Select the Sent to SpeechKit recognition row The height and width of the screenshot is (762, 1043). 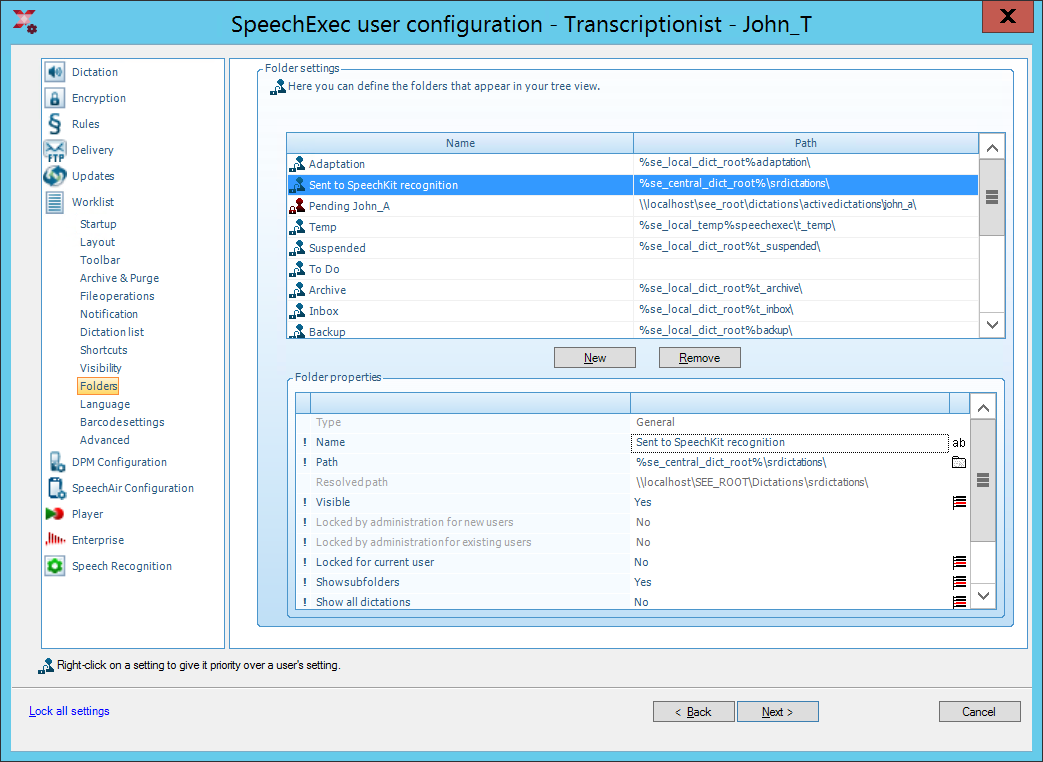[633, 184]
